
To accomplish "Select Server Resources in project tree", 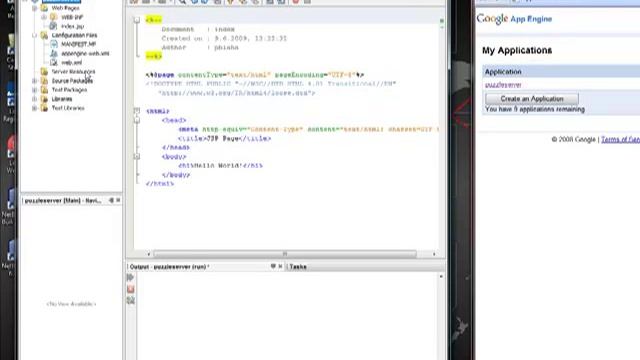I will click(73, 72).
